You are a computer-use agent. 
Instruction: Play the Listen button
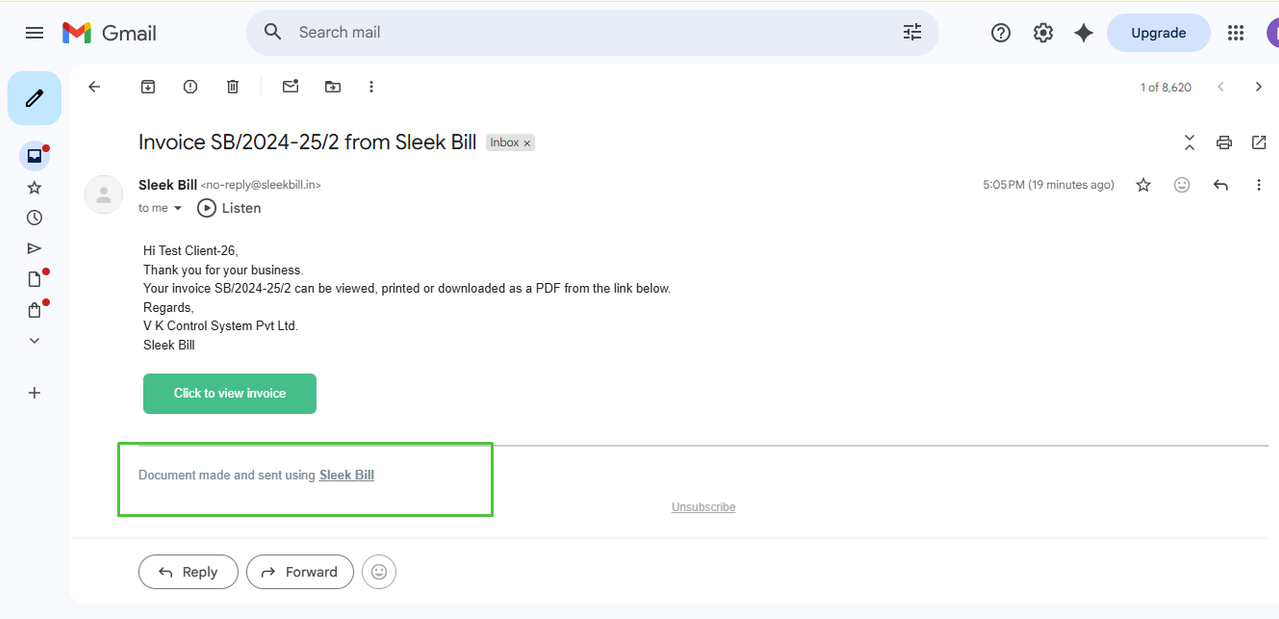coord(229,208)
